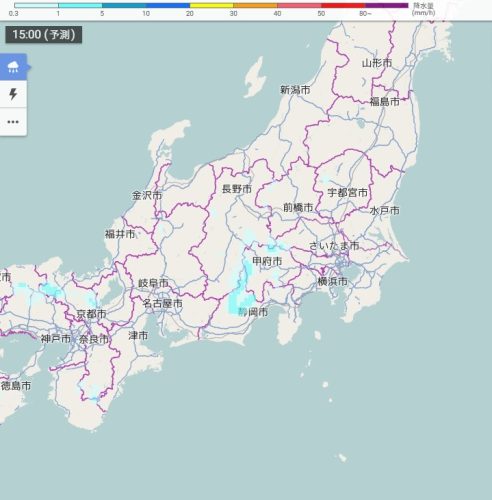Click the 静岡市 city label on the map
Viewport: 492px width, 500px height.
click(x=253, y=312)
